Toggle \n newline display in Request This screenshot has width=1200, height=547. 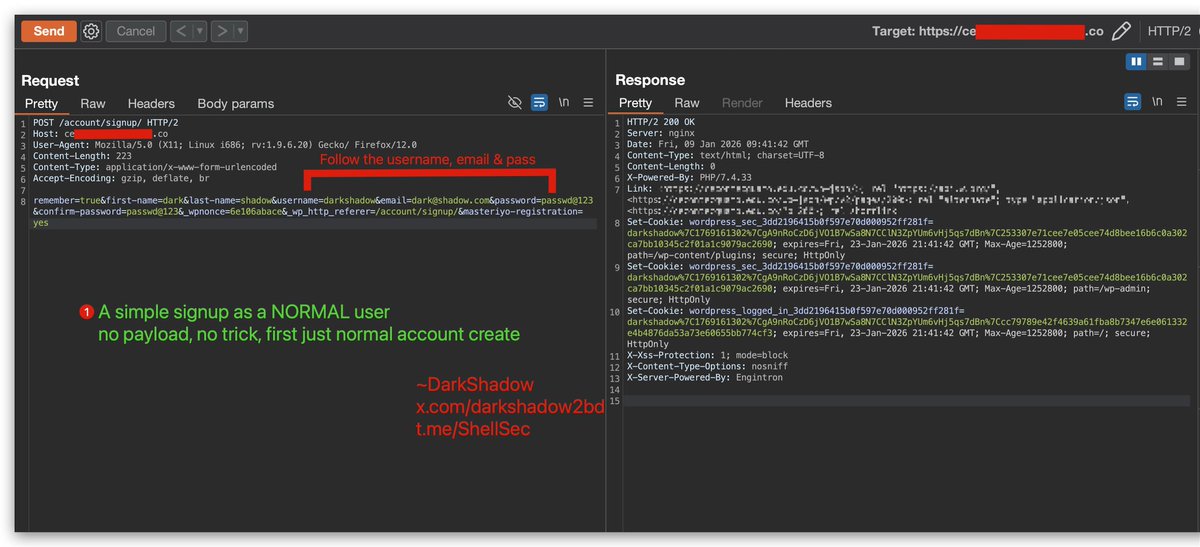(x=564, y=102)
